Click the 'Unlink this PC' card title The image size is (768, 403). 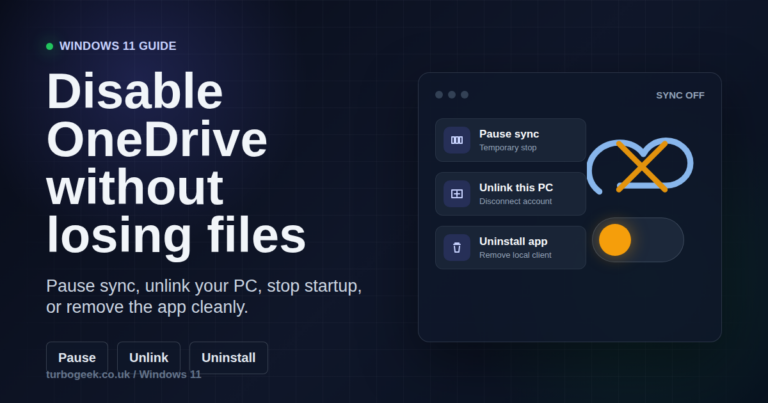tap(516, 188)
